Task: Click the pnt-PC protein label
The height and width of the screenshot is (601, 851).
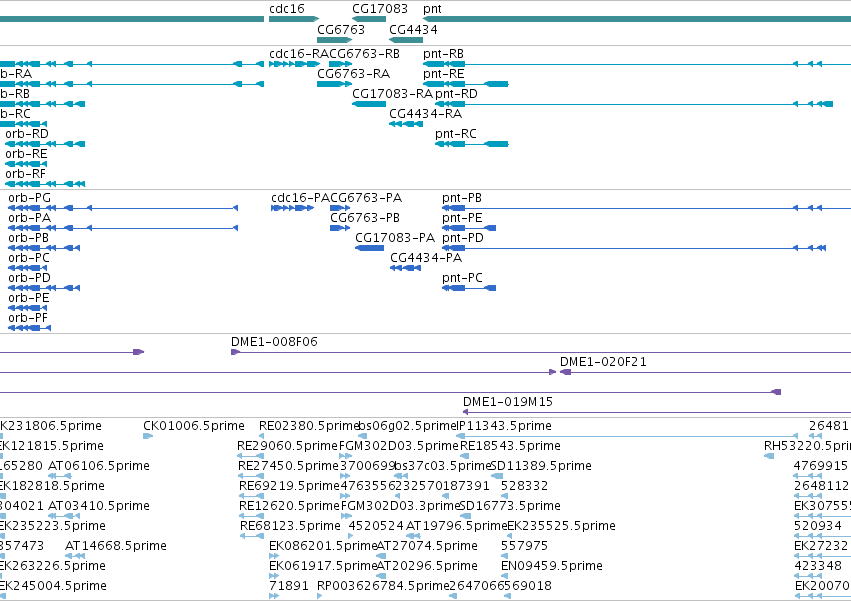Action: (462, 278)
